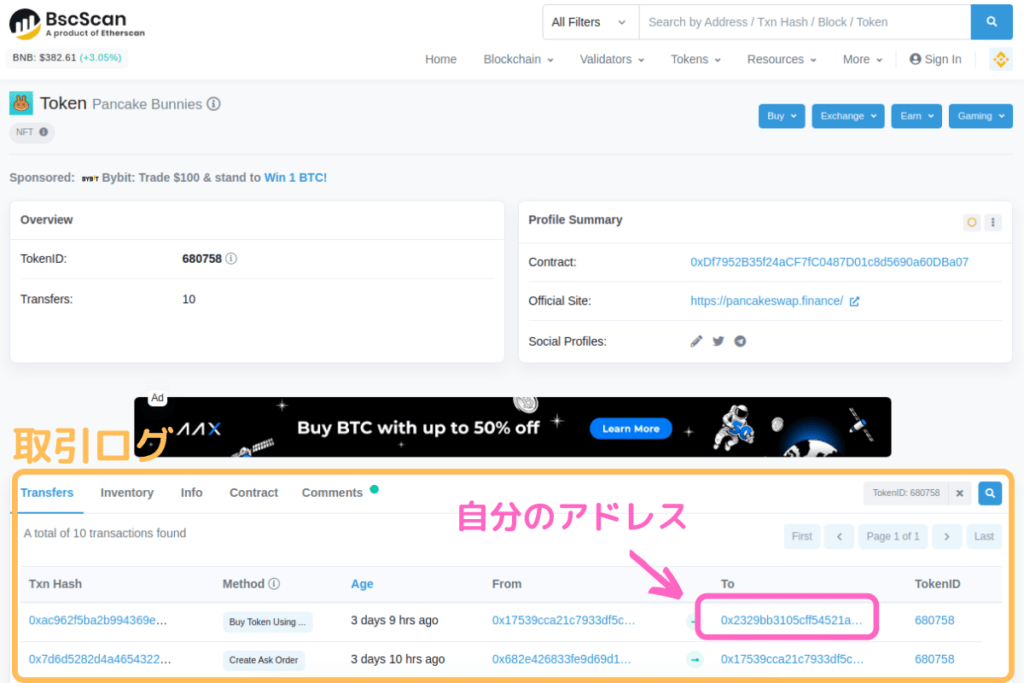Click Win 1 BTC! sponsored link

[295, 178]
